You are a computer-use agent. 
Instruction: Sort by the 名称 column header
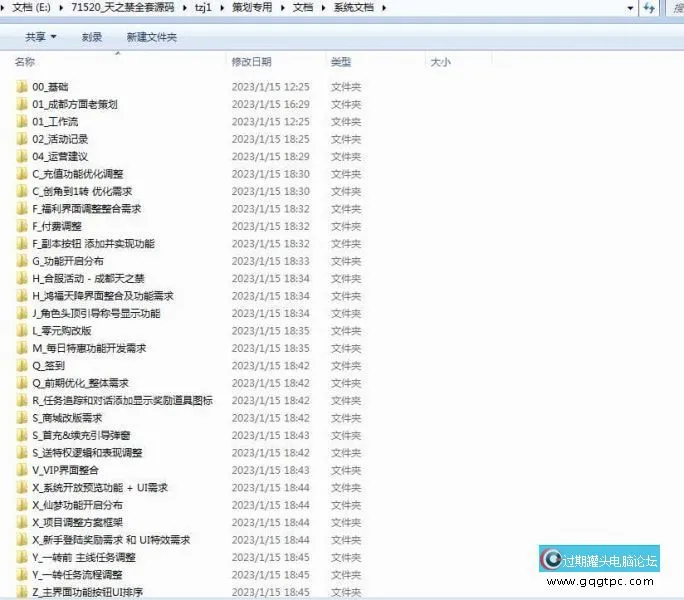click(x=25, y=62)
